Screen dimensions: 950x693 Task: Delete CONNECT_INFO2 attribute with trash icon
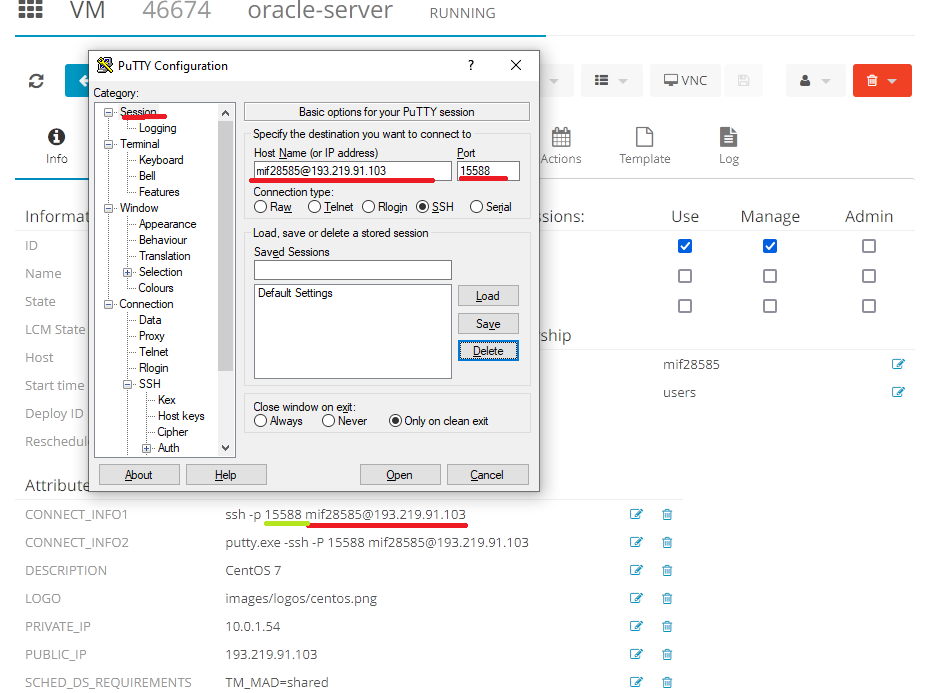click(667, 542)
